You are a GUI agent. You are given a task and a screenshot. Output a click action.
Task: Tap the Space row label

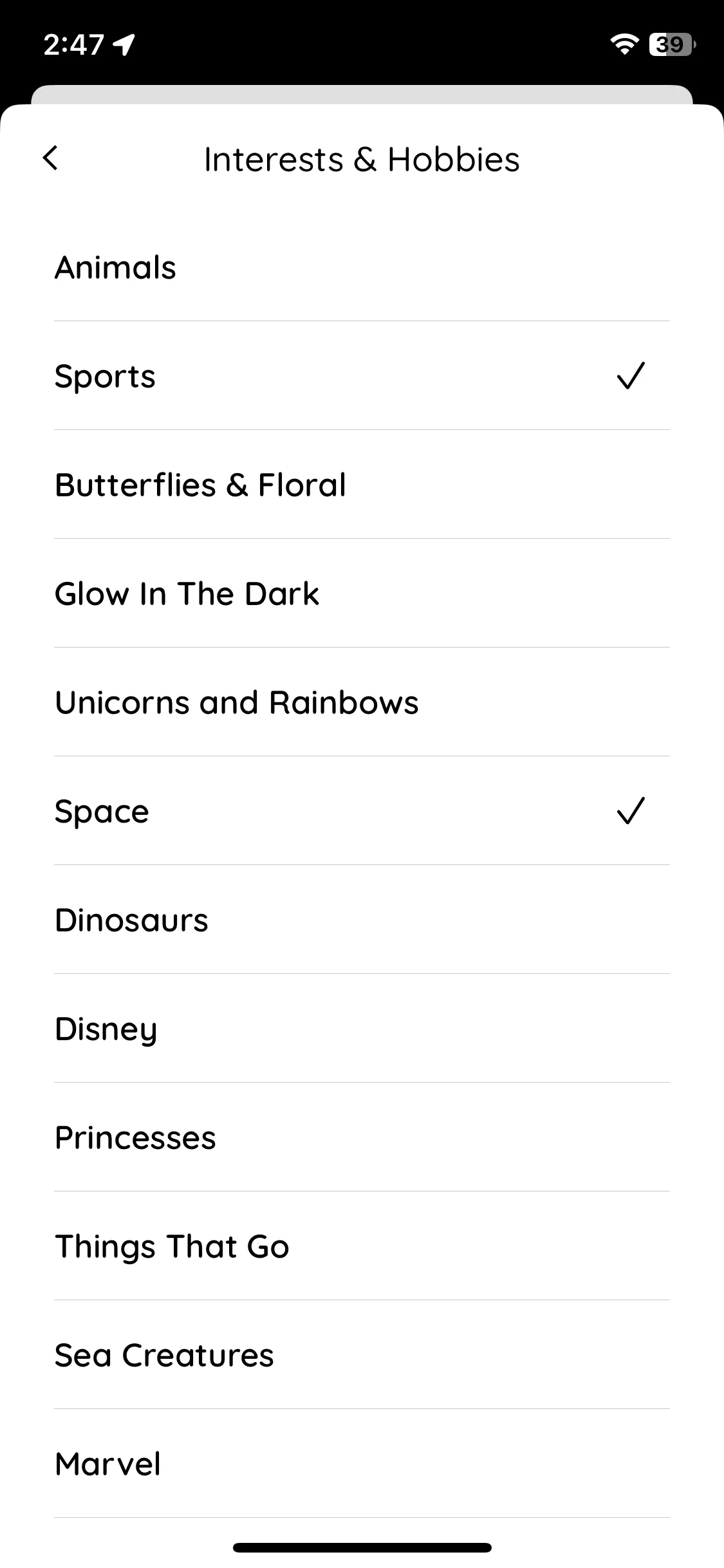[x=102, y=812]
